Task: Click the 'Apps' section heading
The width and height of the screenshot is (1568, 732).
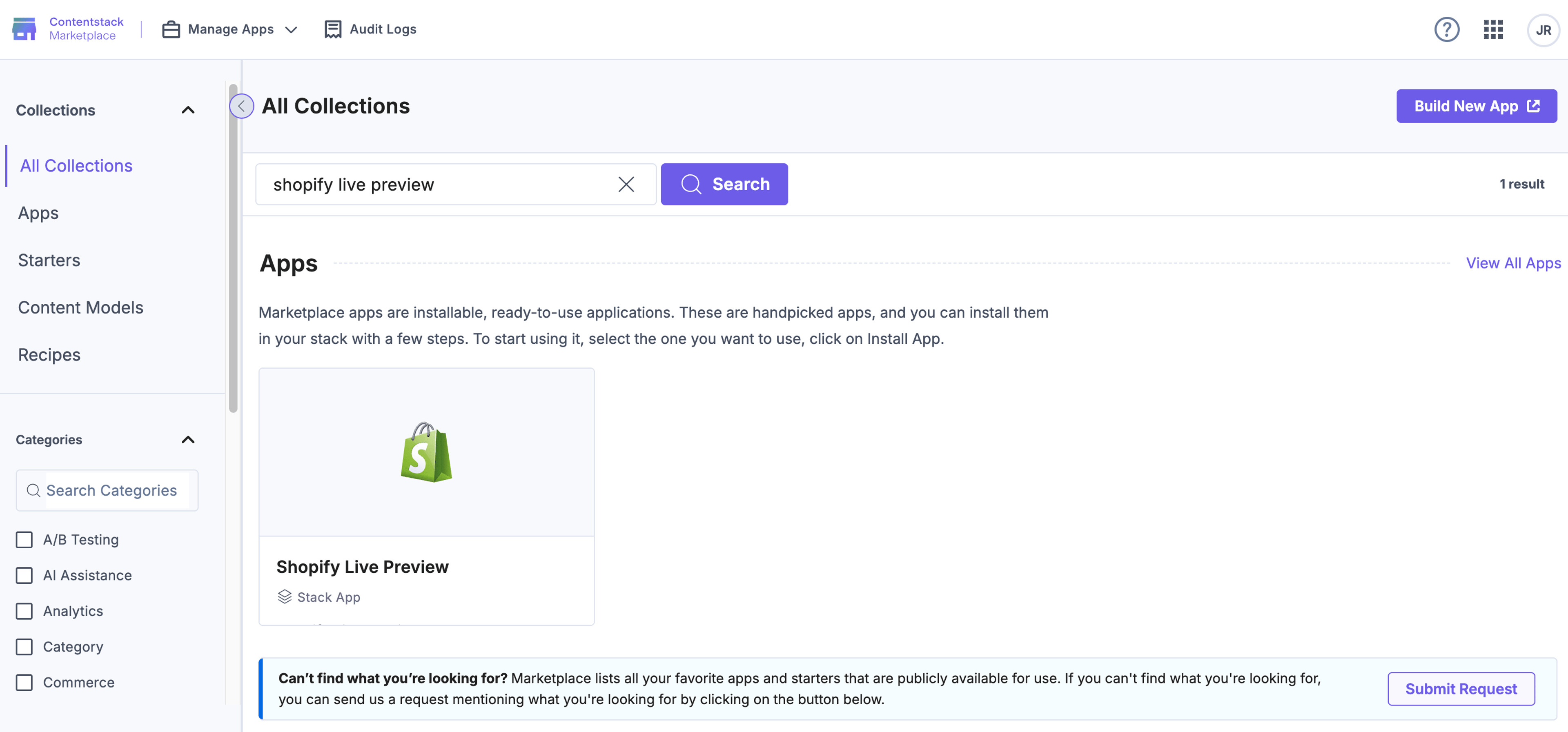Action: (x=289, y=263)
